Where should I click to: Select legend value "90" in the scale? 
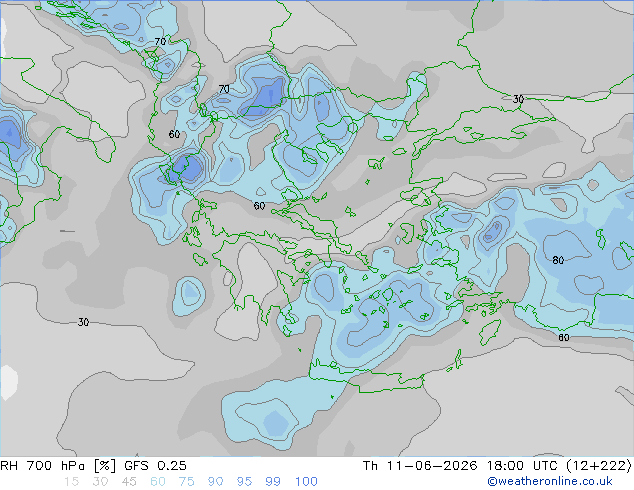pyautogui.click(x=215, y=482)
